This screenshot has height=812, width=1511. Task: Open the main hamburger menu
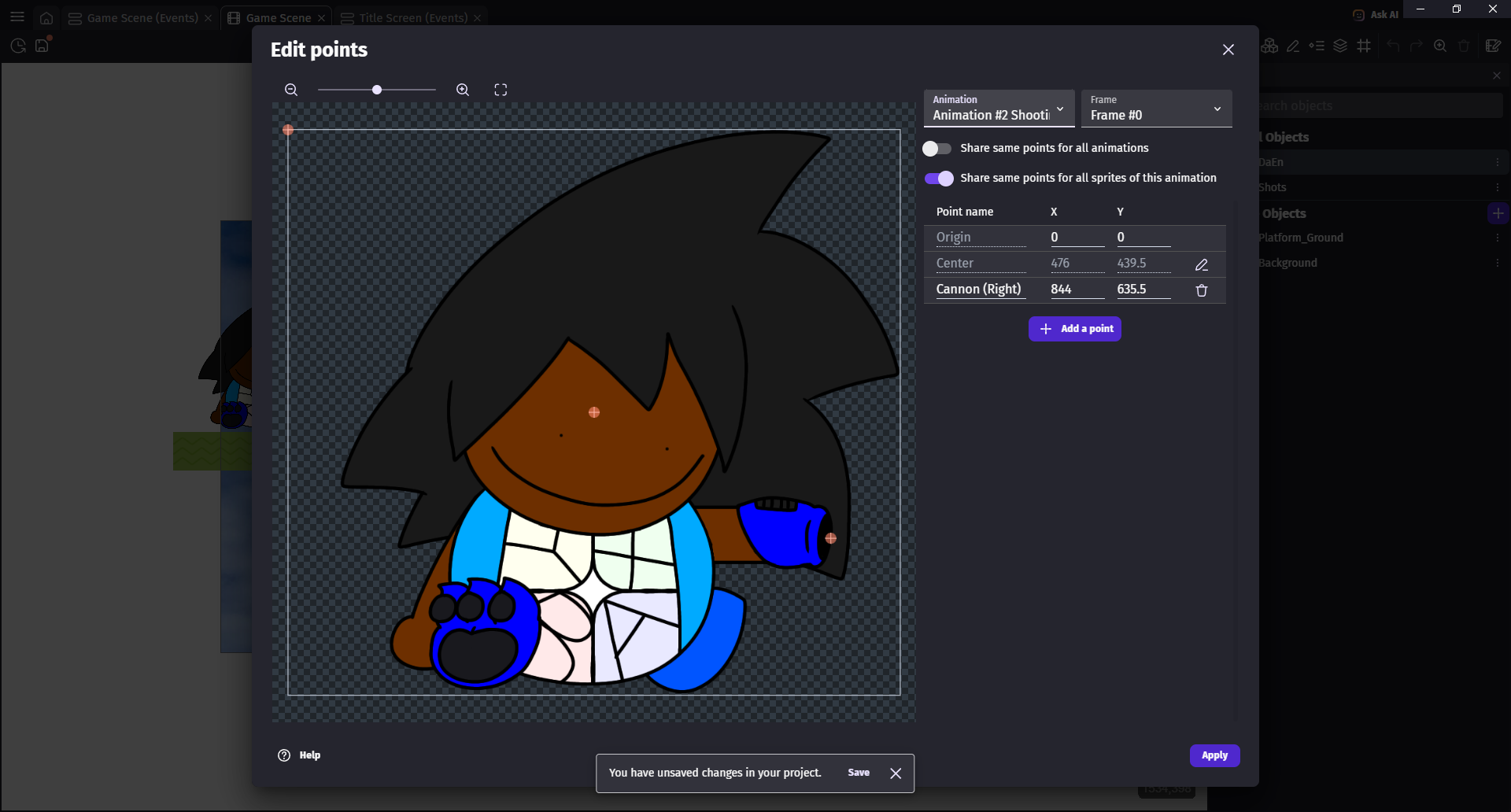click(17, 17)
